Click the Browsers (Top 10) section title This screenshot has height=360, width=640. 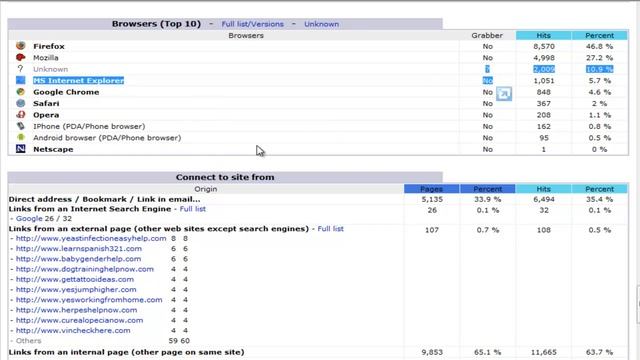coord(156,24)
